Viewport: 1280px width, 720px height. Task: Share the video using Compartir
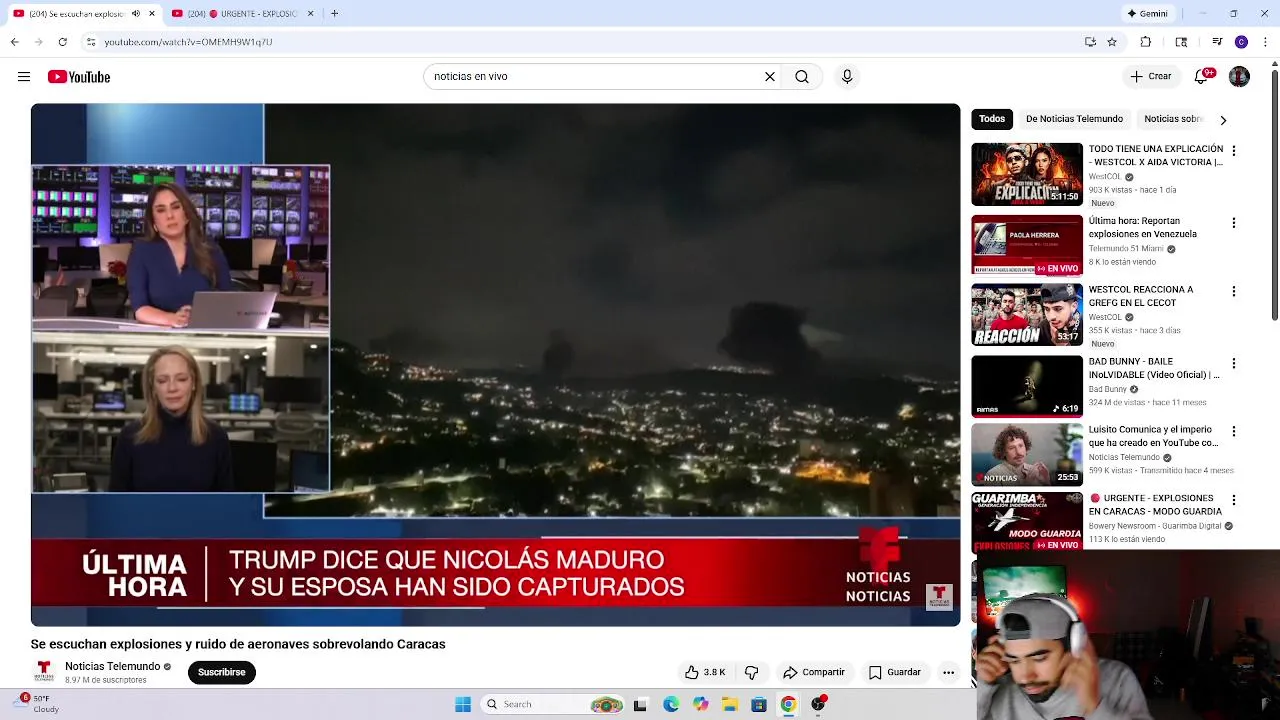pos(814,672)
